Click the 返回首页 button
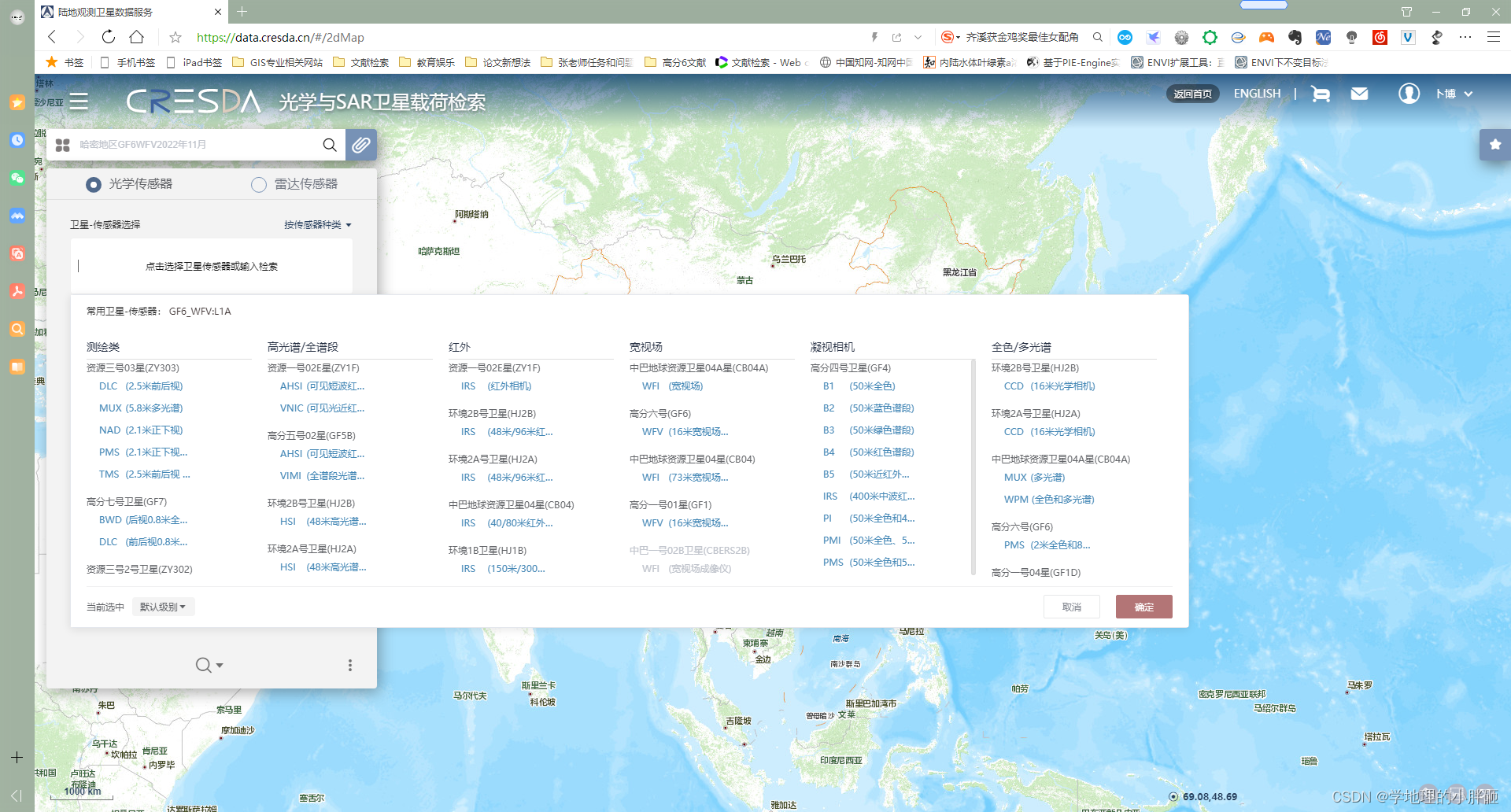 pyautogui.click(x=1192, y=94)
